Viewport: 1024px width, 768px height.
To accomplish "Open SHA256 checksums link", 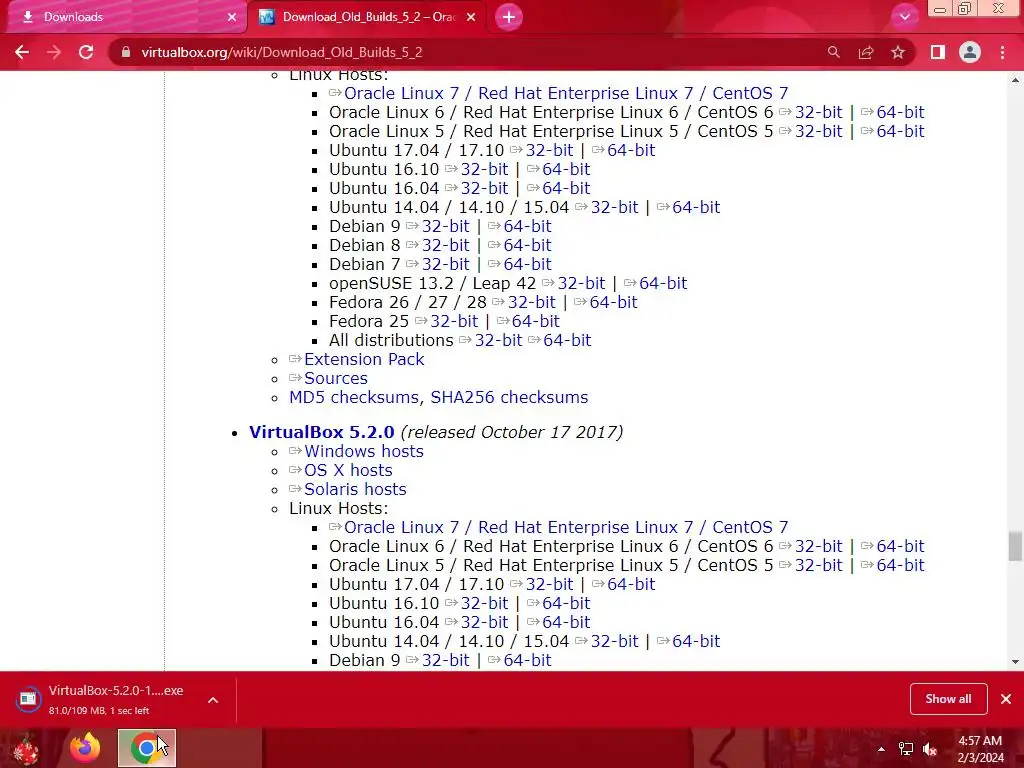I will click(509, 397).
